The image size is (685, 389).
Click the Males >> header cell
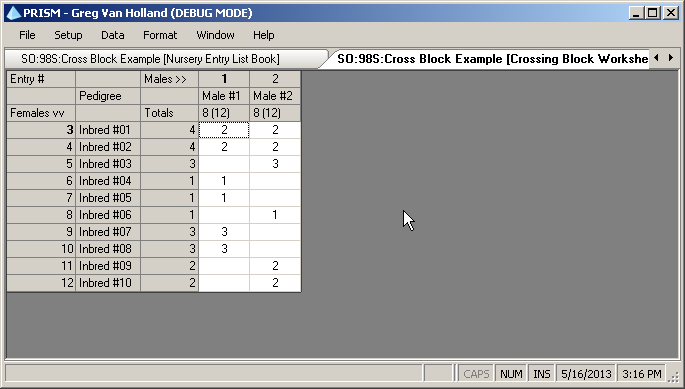click(x=170, y=79)
